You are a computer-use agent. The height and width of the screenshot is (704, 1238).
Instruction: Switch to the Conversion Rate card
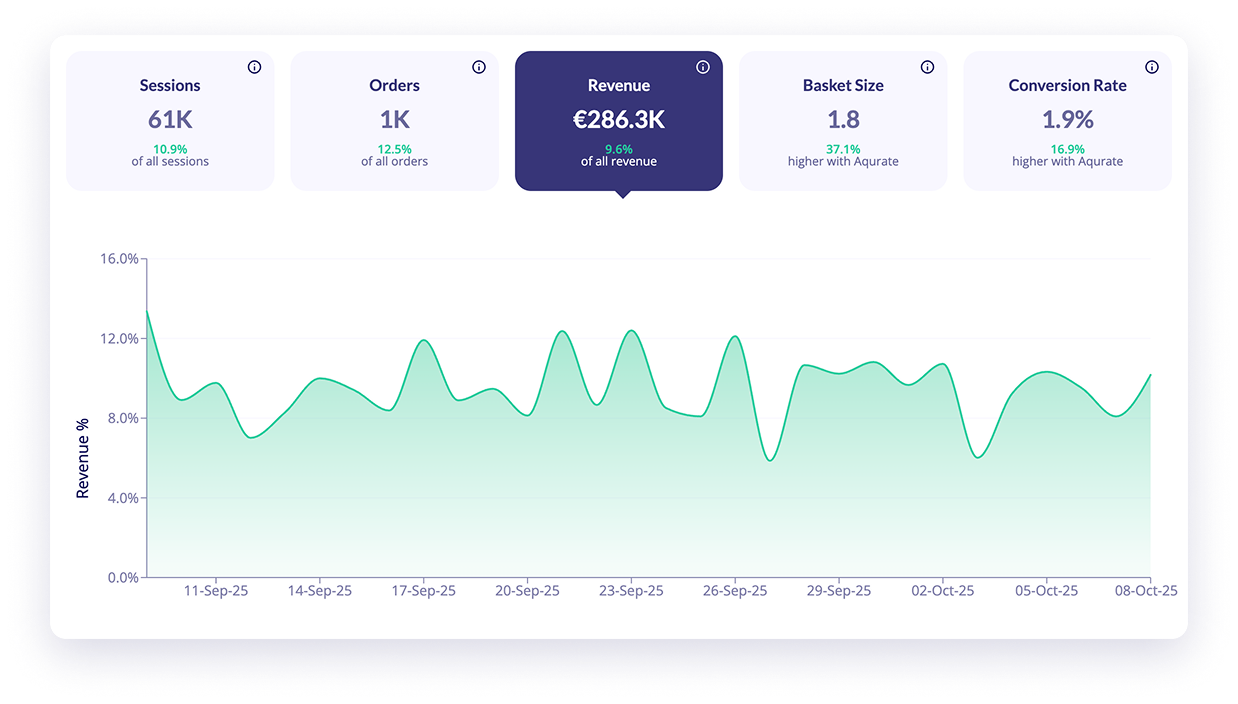click(1067, 120)
